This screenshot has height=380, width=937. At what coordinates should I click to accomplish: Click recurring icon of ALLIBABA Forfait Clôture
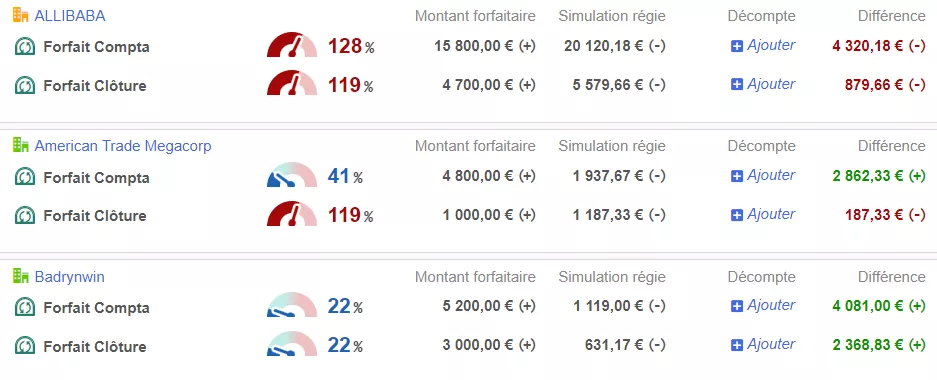pos(25,85)
